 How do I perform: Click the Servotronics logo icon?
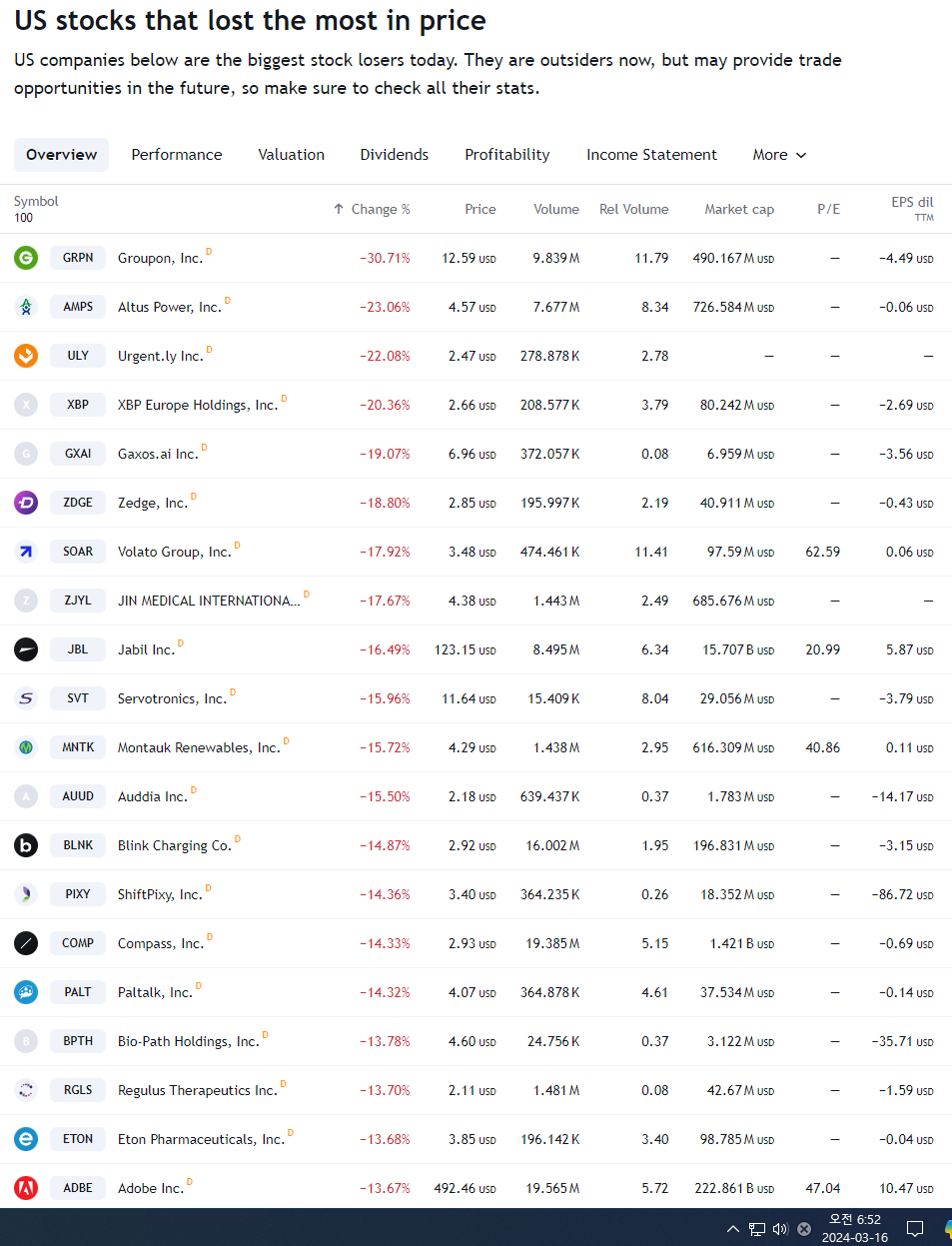click(x=26, y=698)
